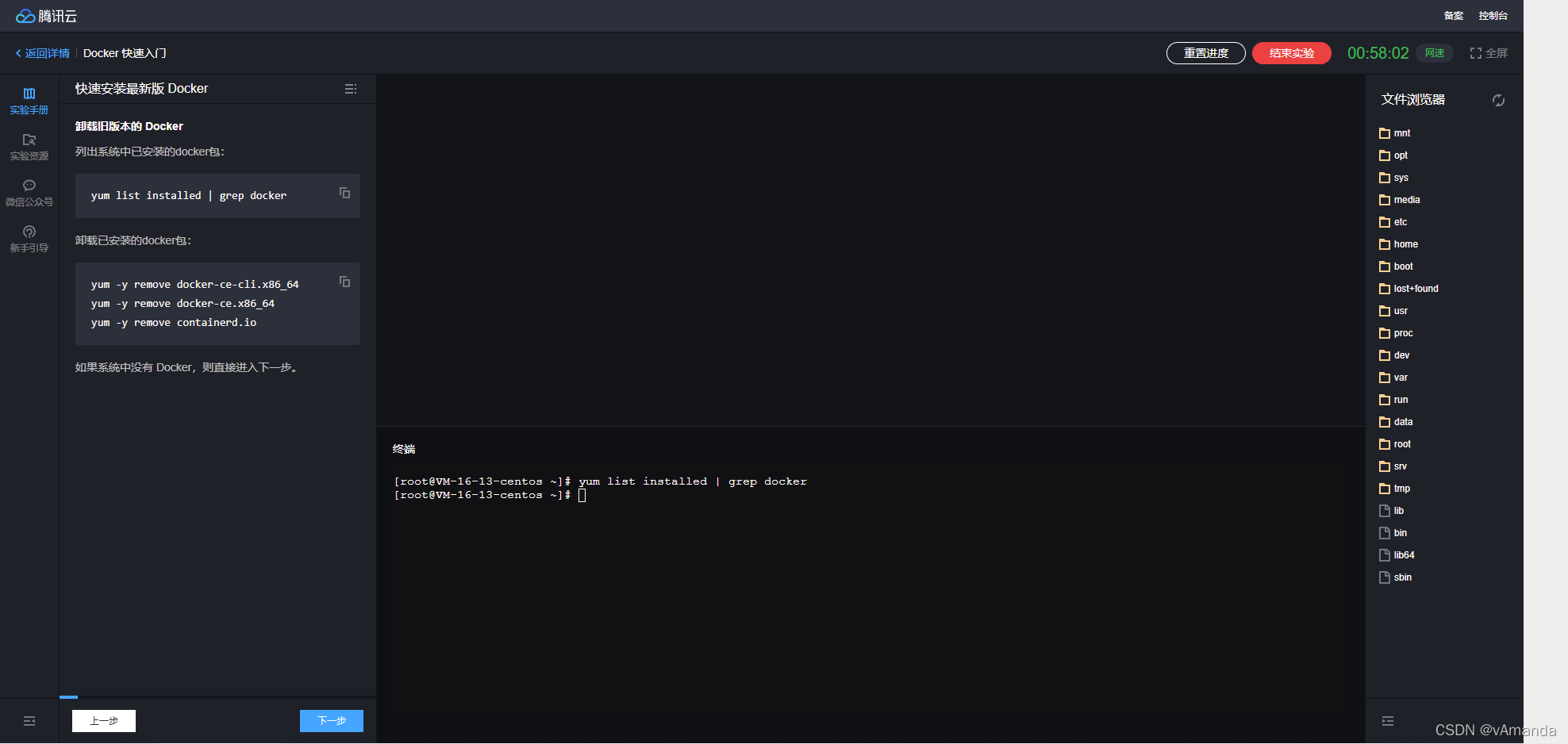Open the lost+found folder
The image size is (1568, 744).
click(1409, 289)
